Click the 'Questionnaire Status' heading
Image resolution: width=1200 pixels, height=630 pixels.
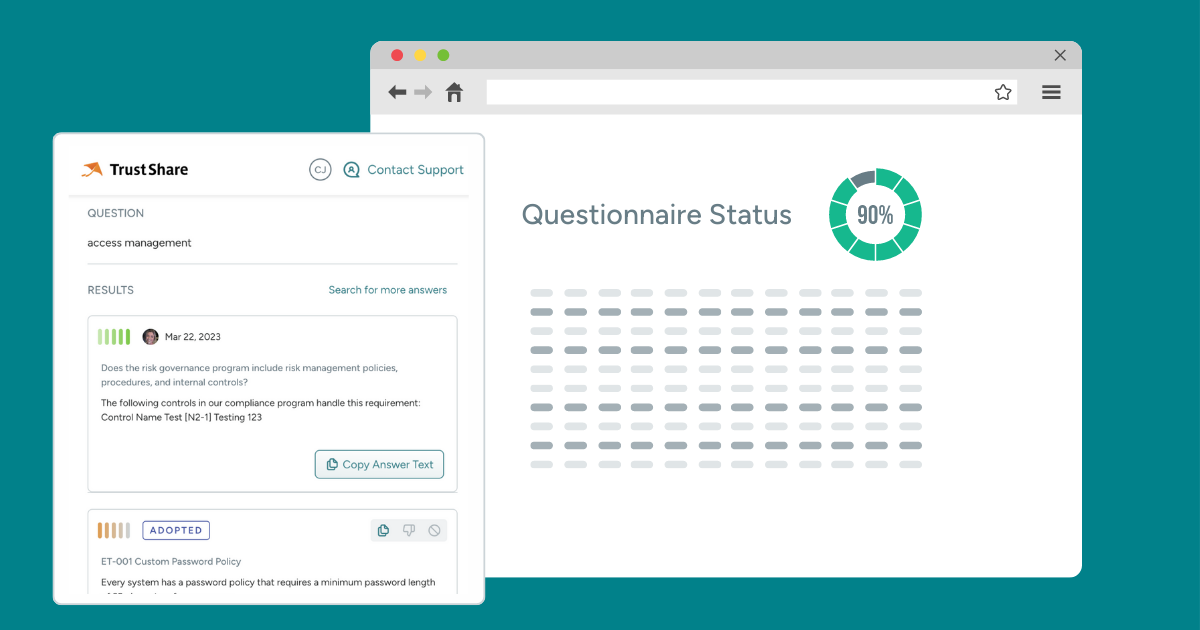tap(657, 215)
